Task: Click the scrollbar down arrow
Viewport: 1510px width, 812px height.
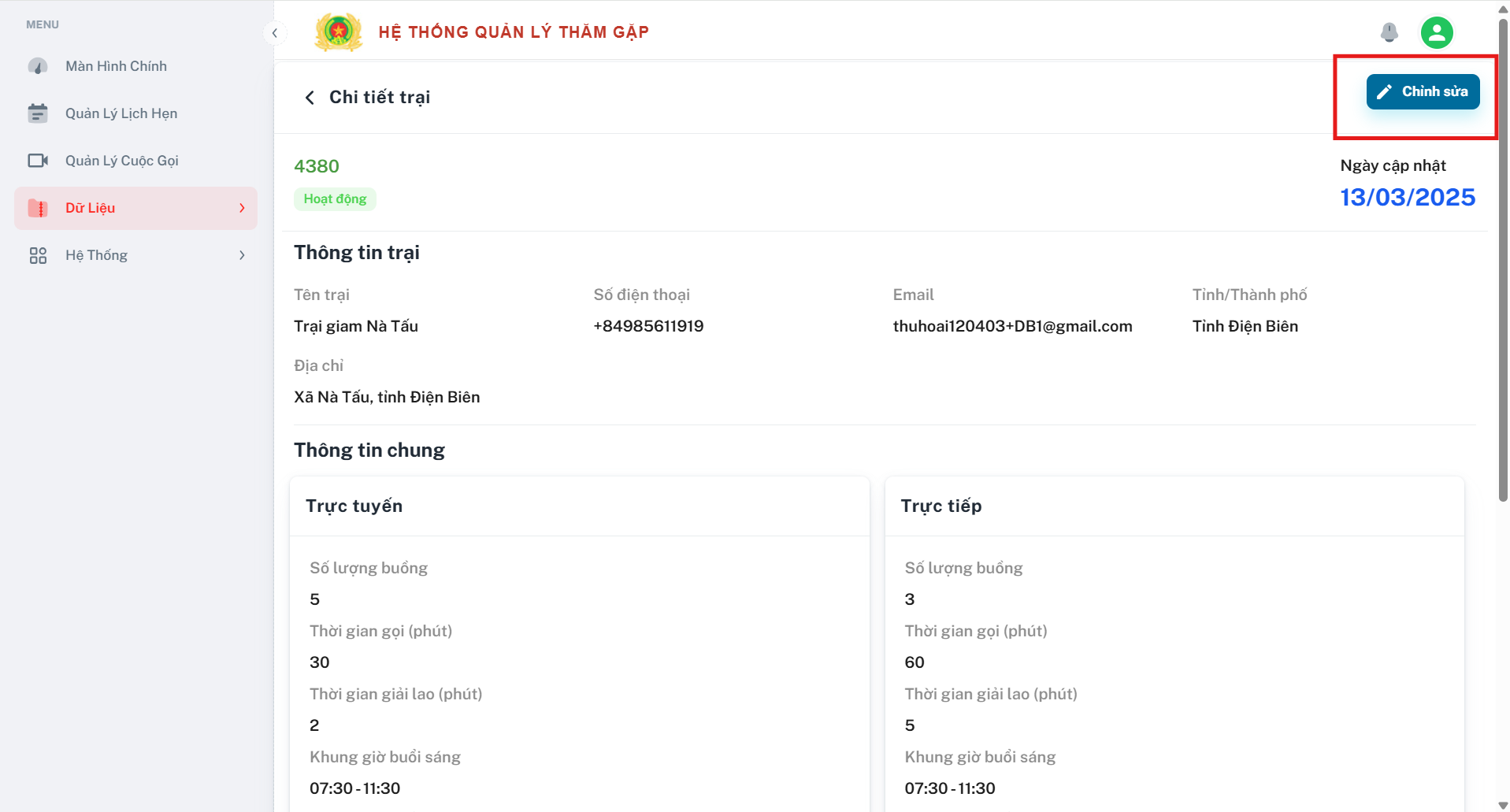Action: pyautogui.click(x=1503, y=805)
